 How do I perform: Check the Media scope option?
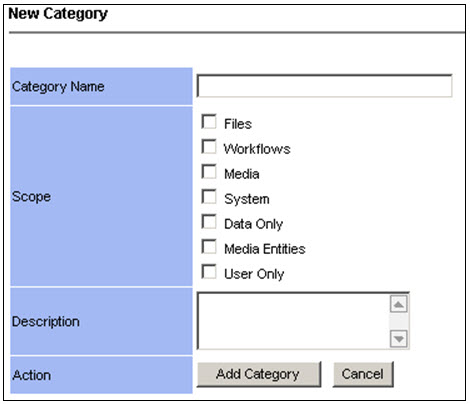(x=209, y=172)
